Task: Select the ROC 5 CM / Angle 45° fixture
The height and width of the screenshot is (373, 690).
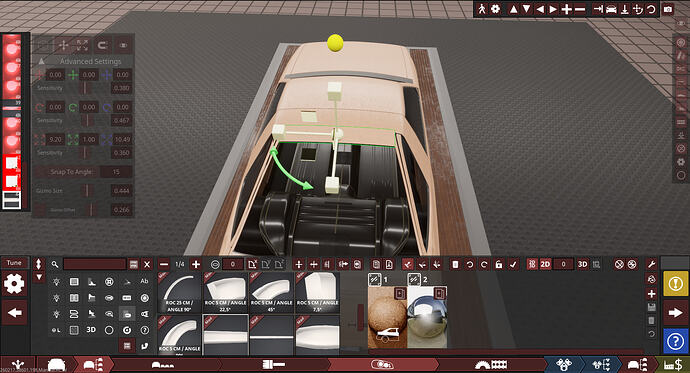Action: point(272,293)
